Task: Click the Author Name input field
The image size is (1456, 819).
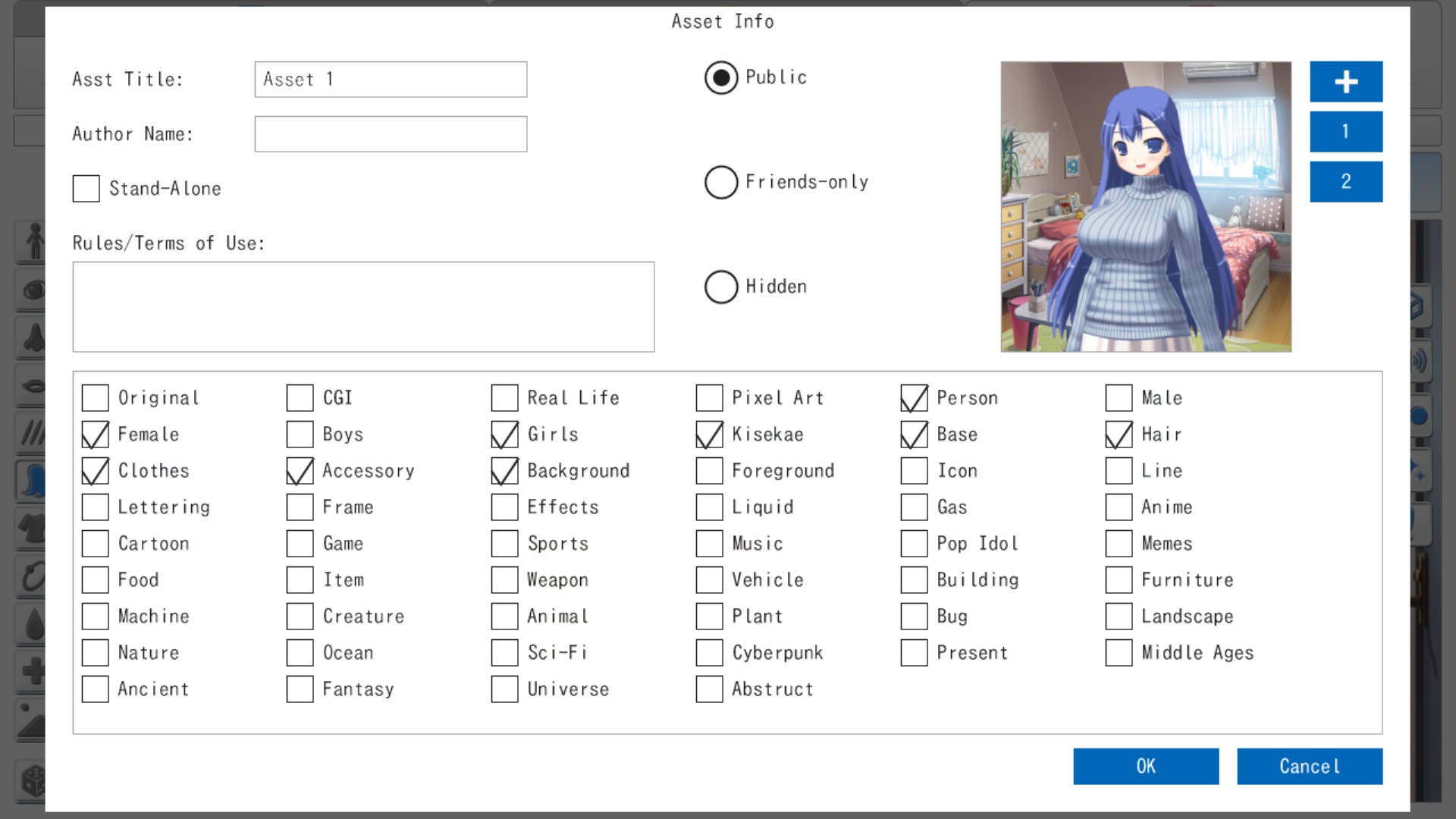Action: tap(391, 133)
